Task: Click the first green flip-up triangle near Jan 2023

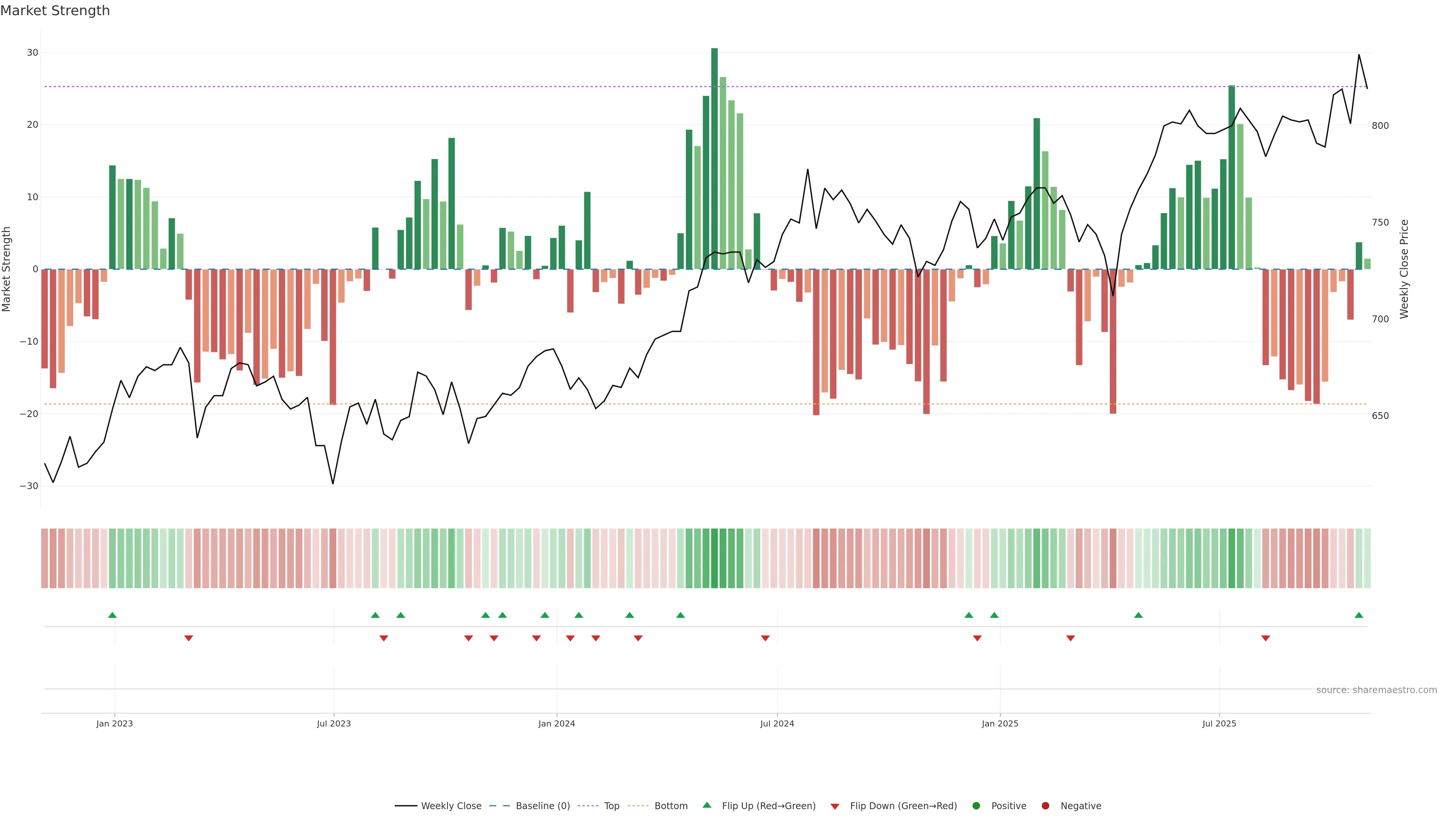Action: tap(113, 615)
